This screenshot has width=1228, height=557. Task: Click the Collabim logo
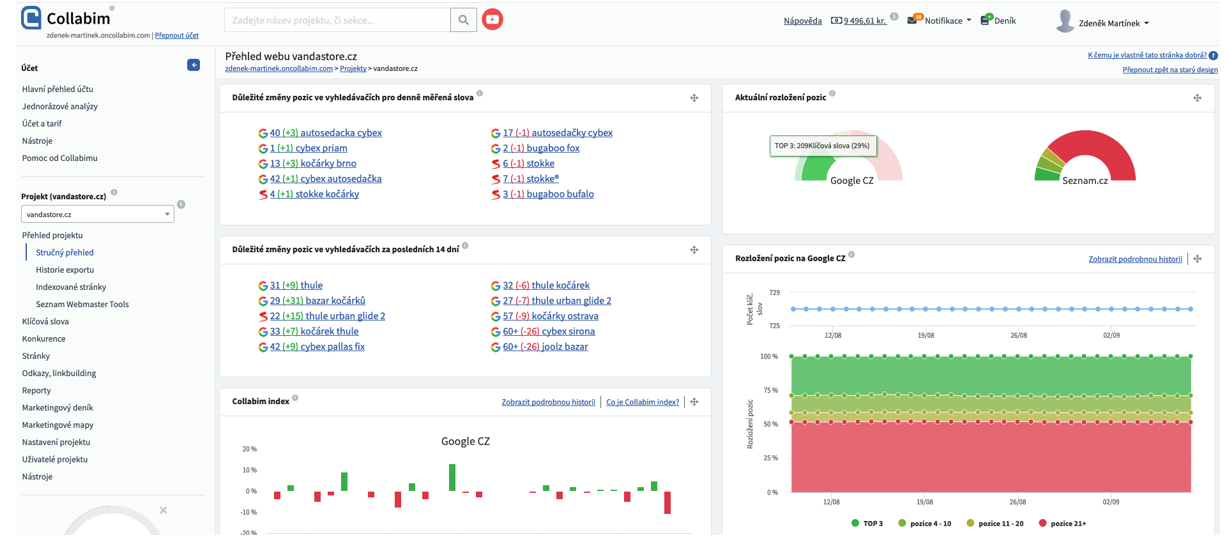click(67, 17)
